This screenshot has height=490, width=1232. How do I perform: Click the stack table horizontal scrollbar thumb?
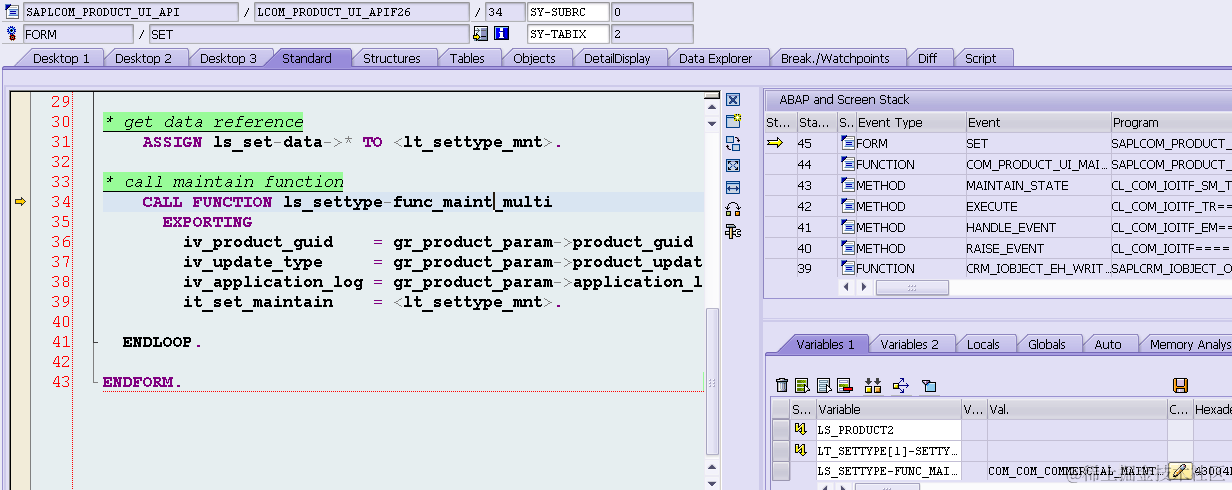click(912, 287)
